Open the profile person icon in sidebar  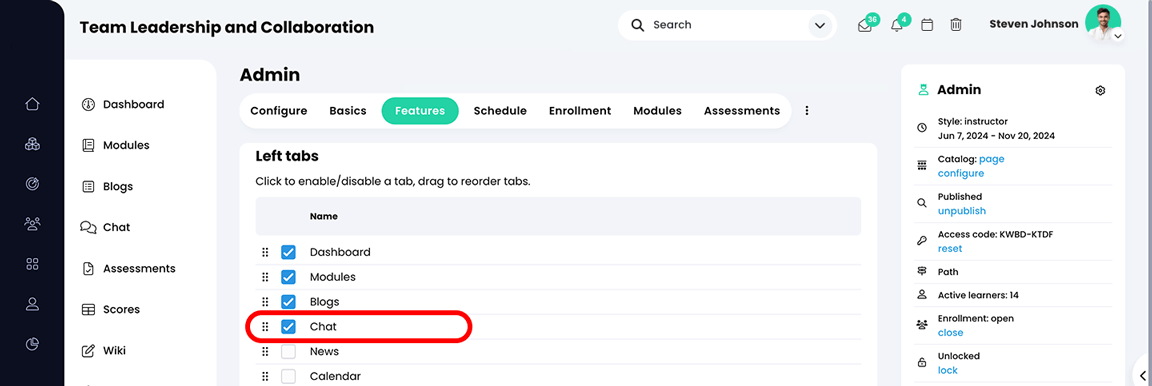tap(32, 304)
